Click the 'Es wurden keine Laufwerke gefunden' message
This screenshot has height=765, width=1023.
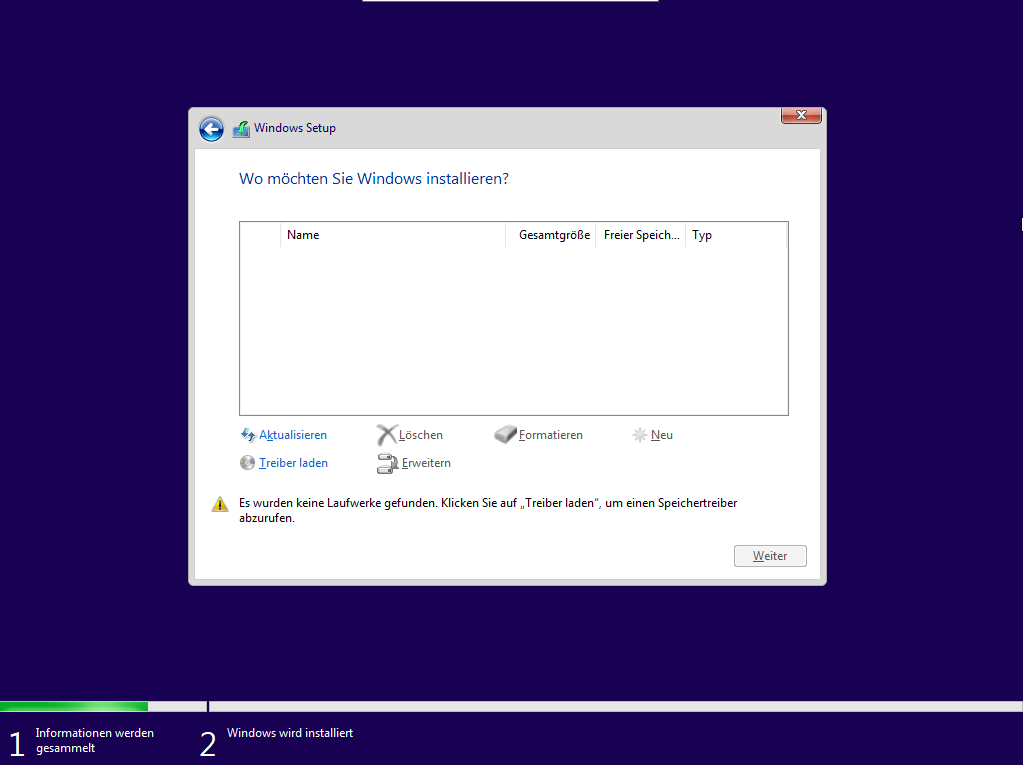(x=488, y=511)
